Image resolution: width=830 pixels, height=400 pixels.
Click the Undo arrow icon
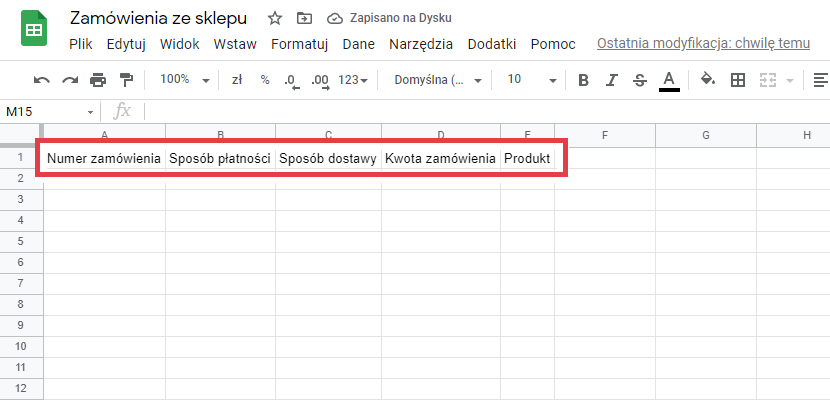tap(41, 80)
